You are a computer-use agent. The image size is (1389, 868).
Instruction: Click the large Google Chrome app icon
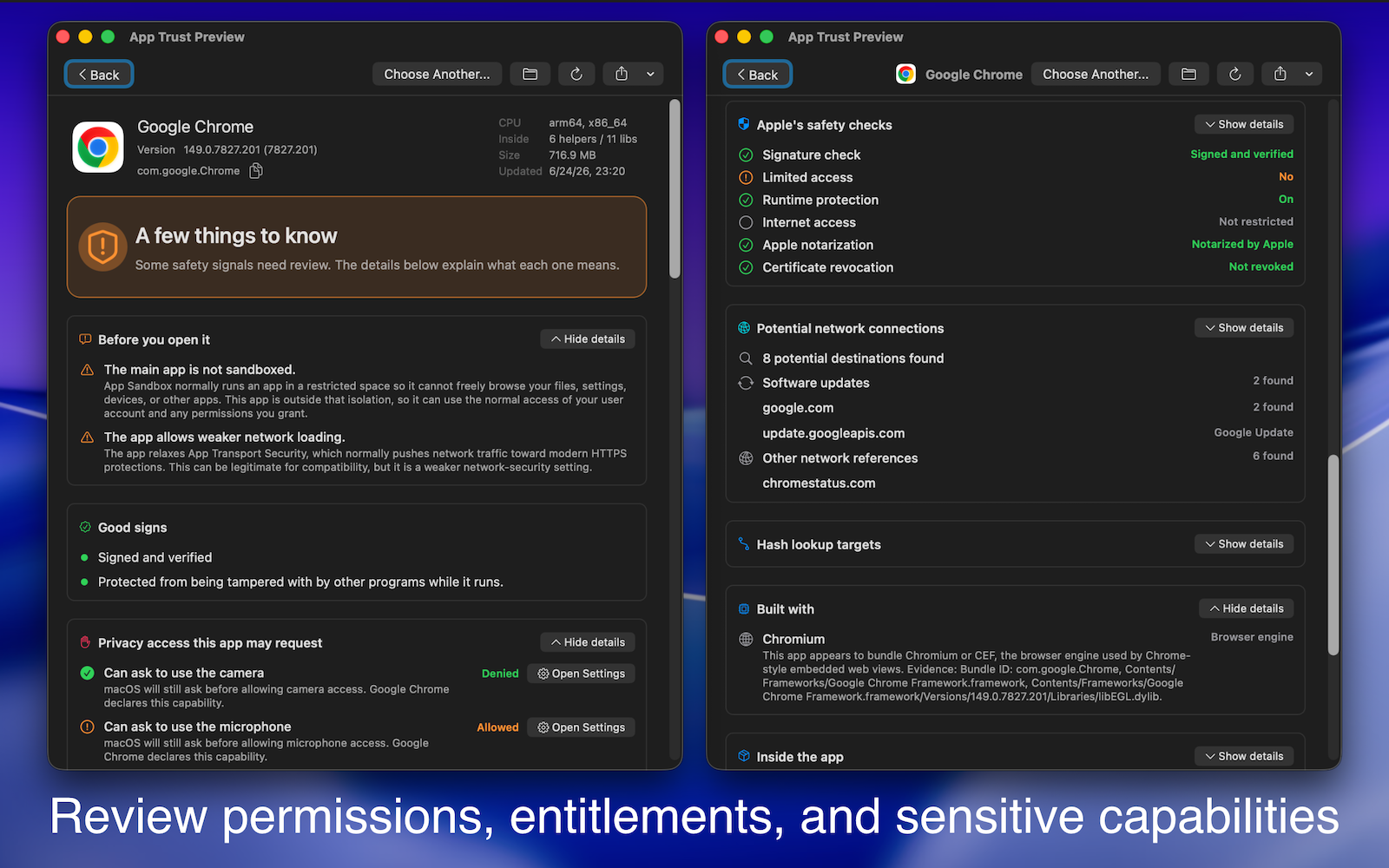pyautogui.click(x=98, y=147)
